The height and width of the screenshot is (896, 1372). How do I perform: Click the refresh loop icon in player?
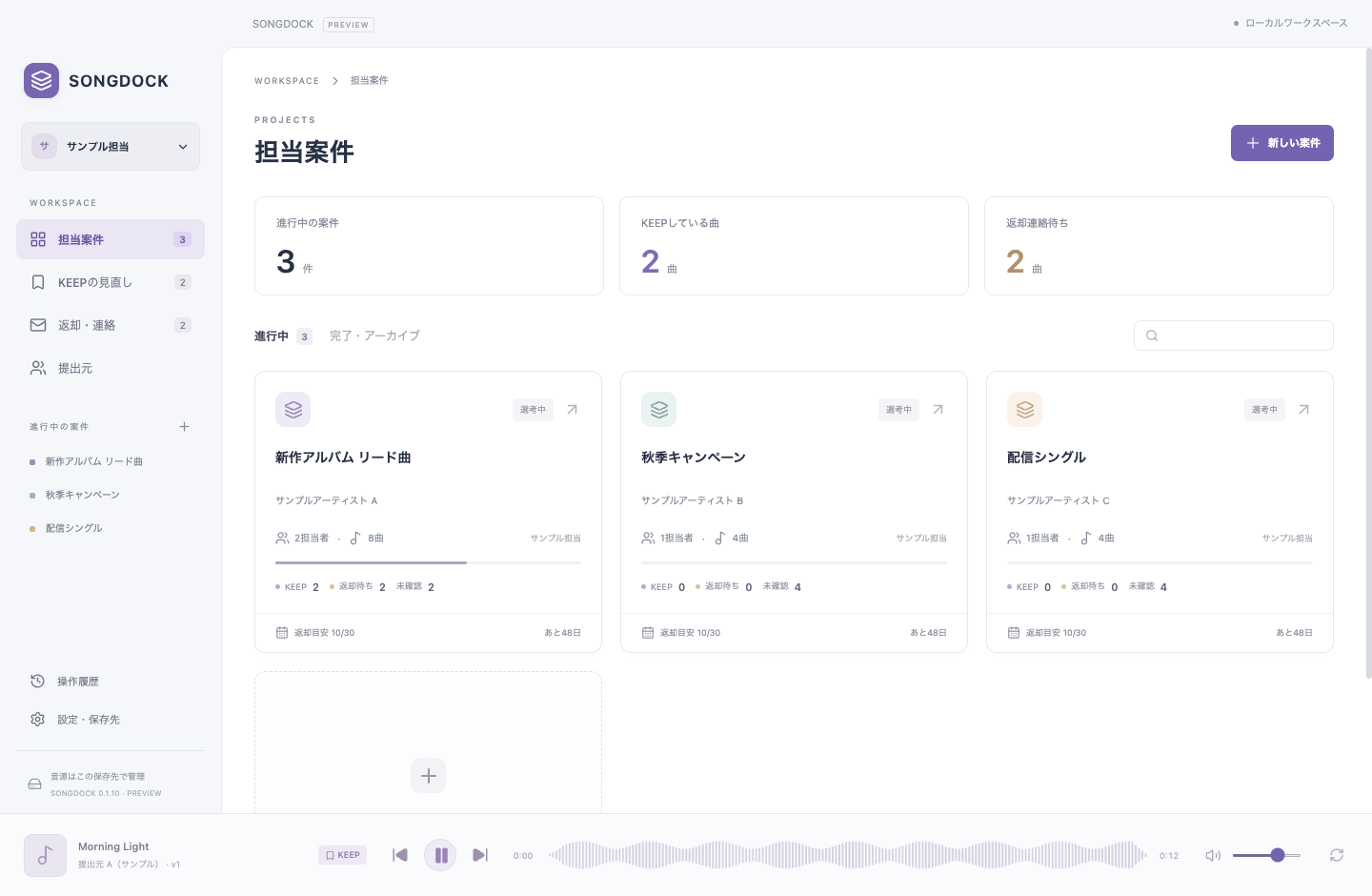coord(1337,855)
